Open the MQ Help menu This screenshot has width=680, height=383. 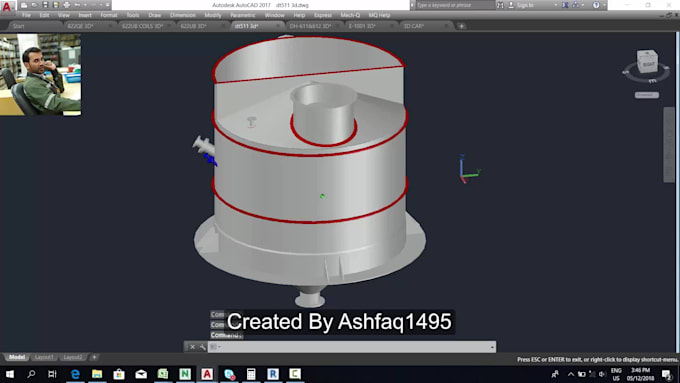tap(379, 15)
